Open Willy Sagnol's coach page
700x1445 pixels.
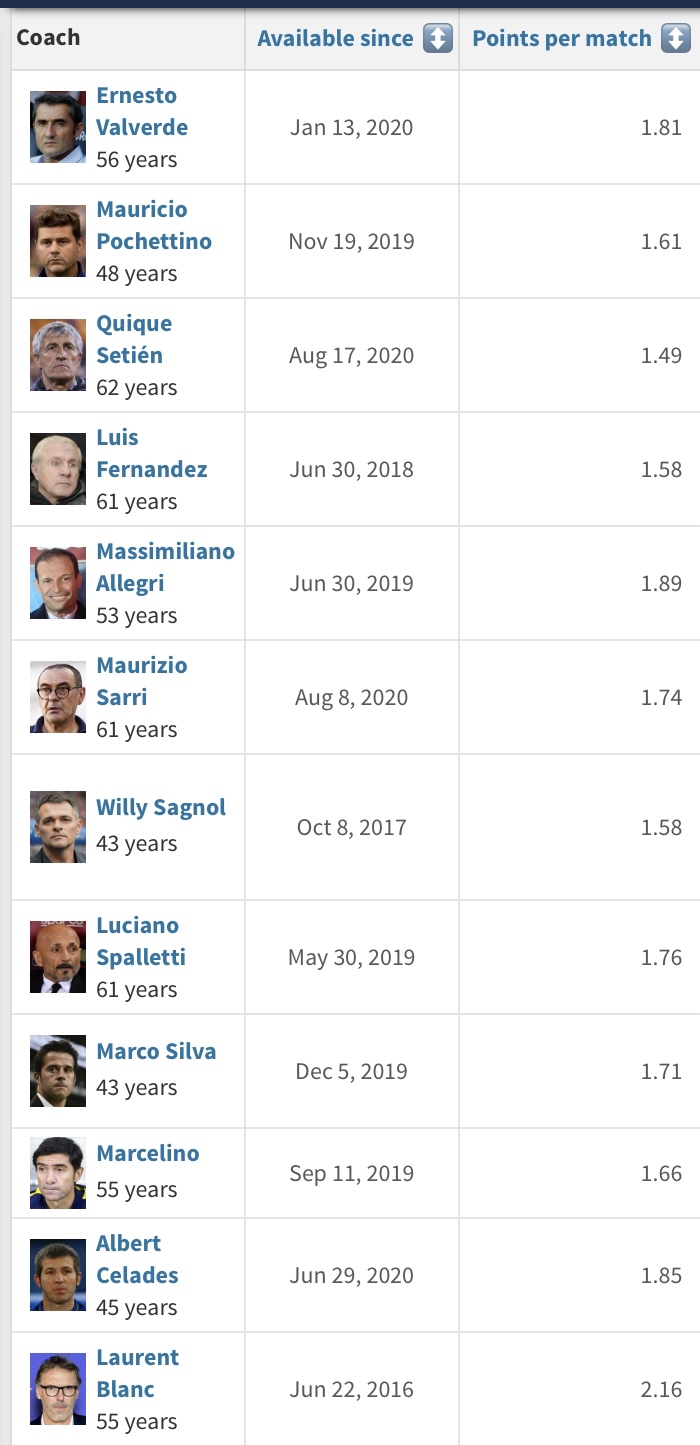point(161,807)
